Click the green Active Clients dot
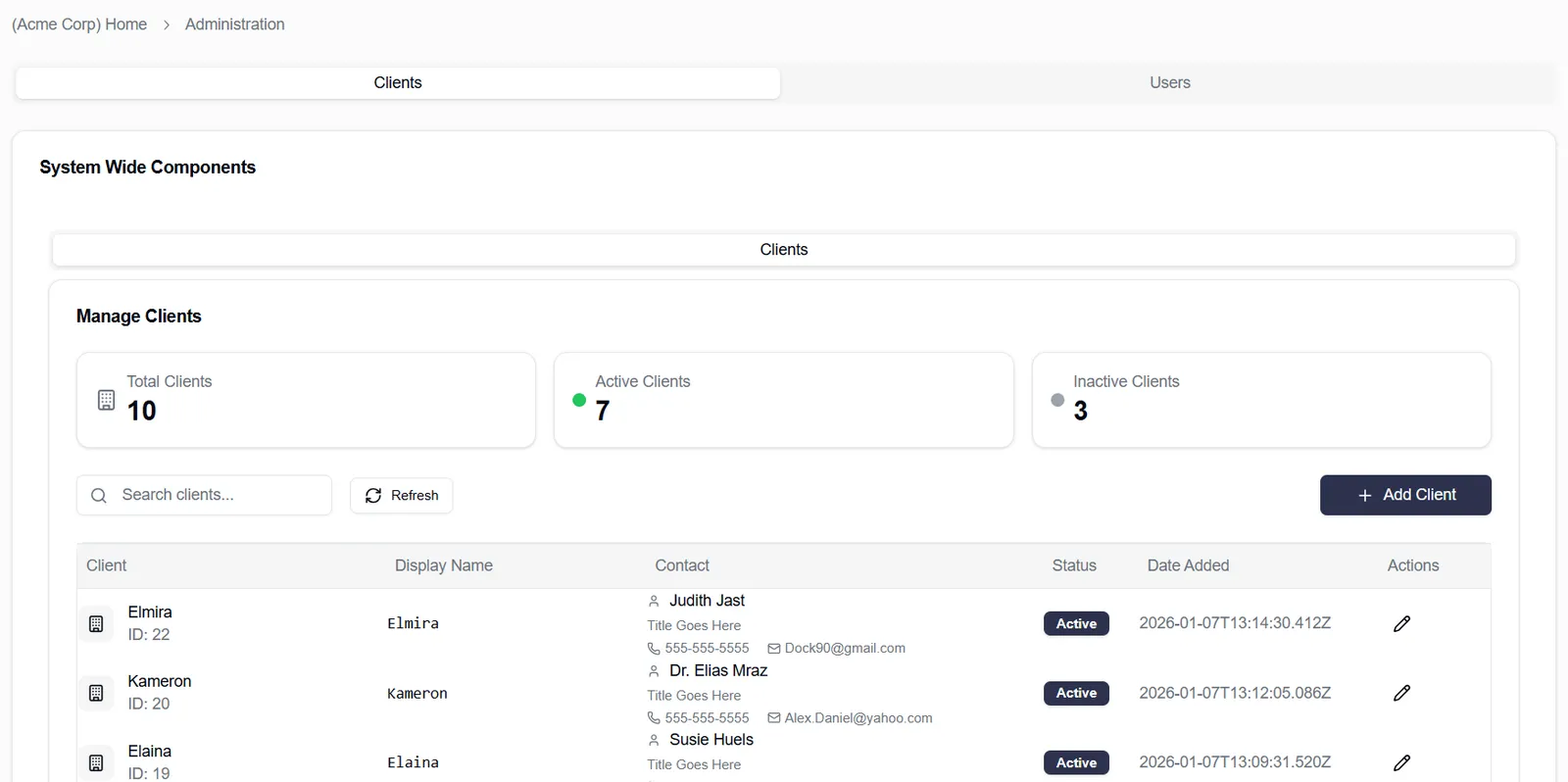Screen dimensions: 1568x782 pos(579,400)
